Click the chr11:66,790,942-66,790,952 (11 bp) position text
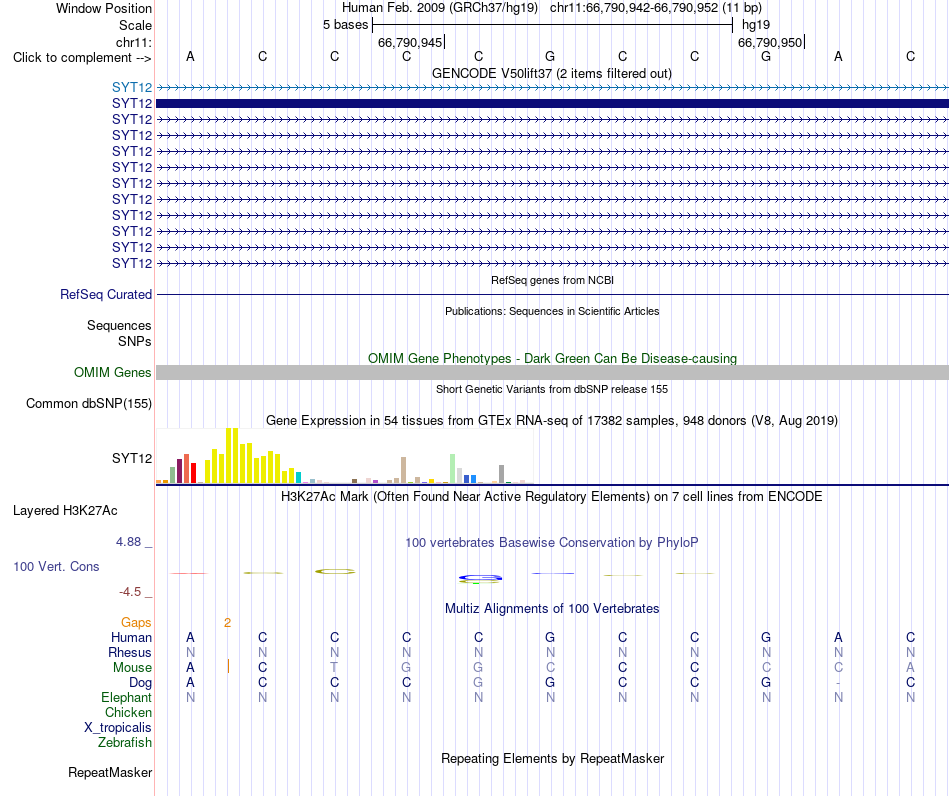This screenshot has height=796, width=950. pyautogui.click(x=656, y=8)
